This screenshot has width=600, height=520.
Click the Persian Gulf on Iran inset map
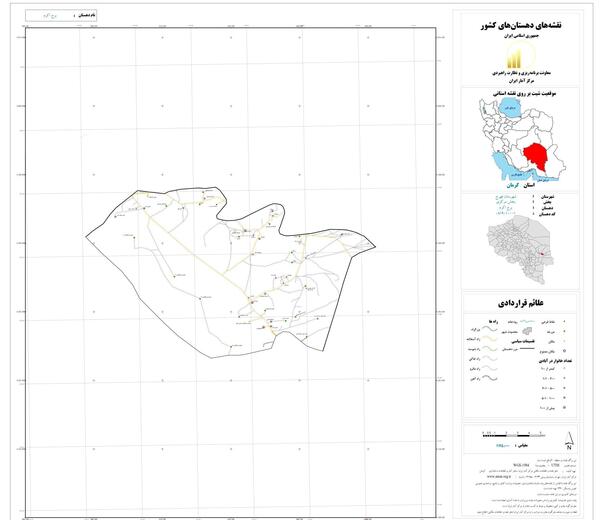(x=511, y=169)
